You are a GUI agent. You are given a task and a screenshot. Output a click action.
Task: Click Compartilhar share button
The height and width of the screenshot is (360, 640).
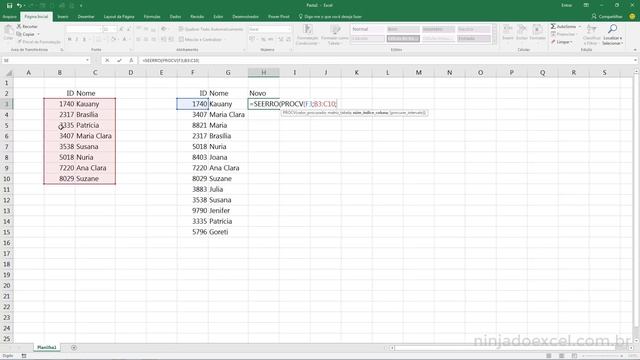tap(607, 16)
